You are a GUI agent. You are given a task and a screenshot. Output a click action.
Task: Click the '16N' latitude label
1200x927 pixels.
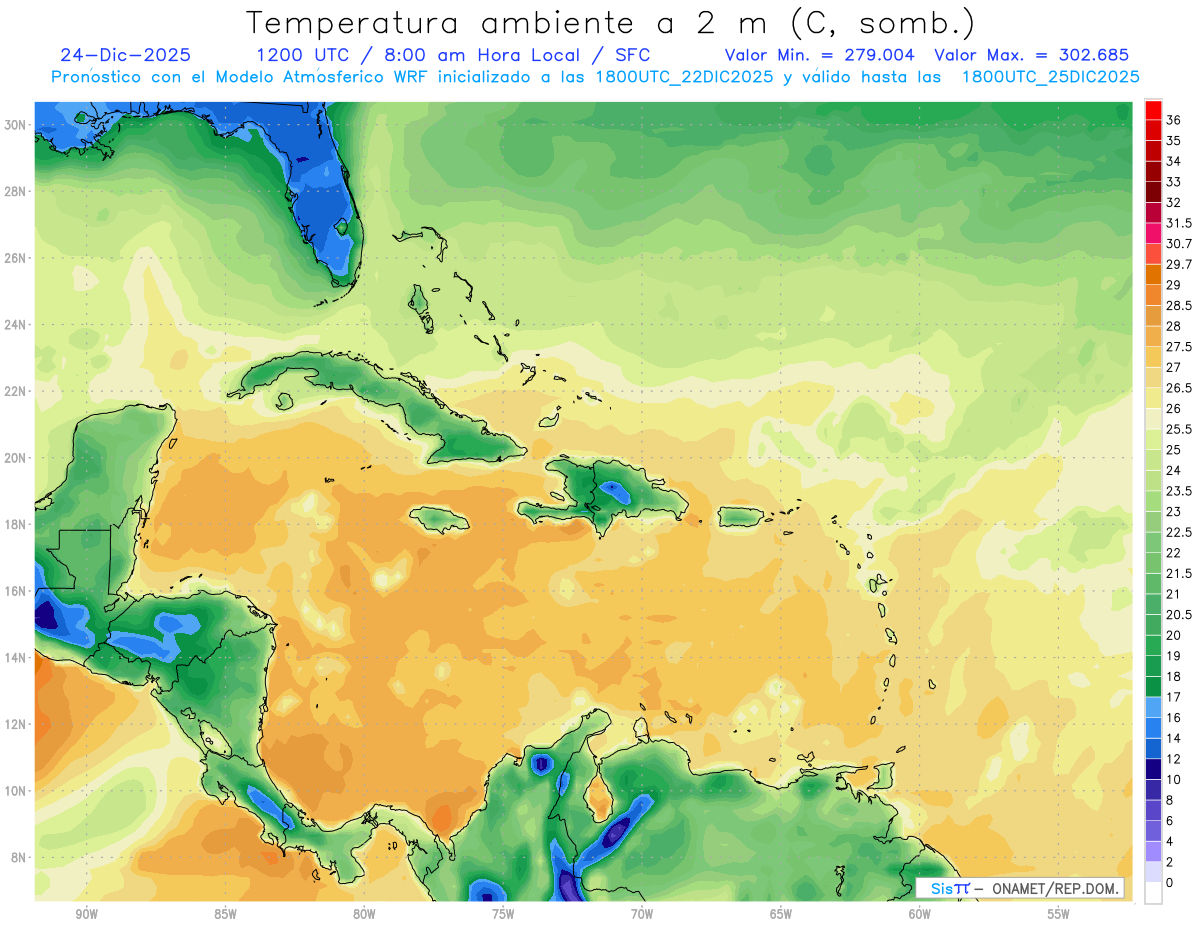17,591
